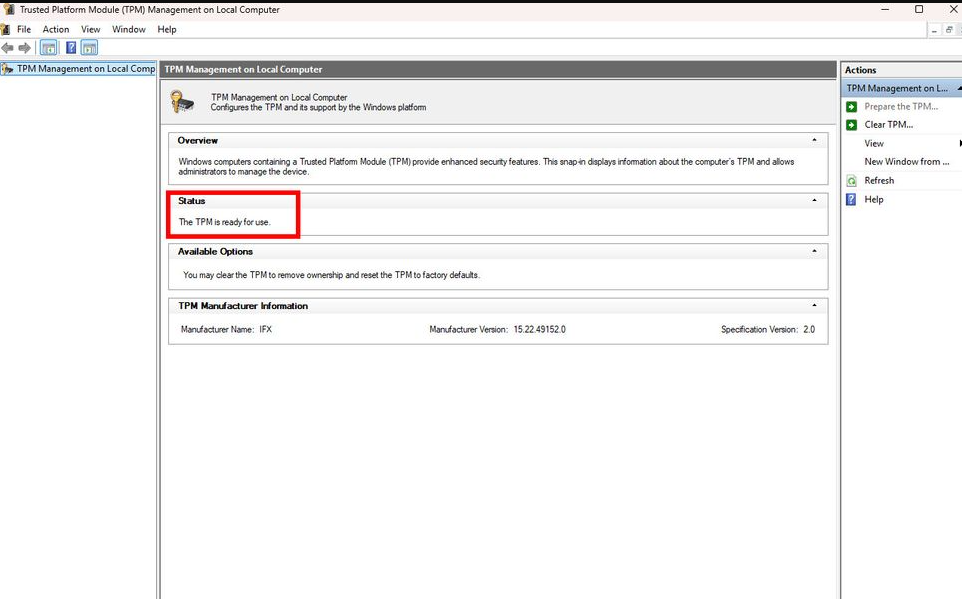Image resolution: width=962 pixels, height=599 pixels.
Task: Select TPM Management on Local Computer tree node
Action: (85, 69)
